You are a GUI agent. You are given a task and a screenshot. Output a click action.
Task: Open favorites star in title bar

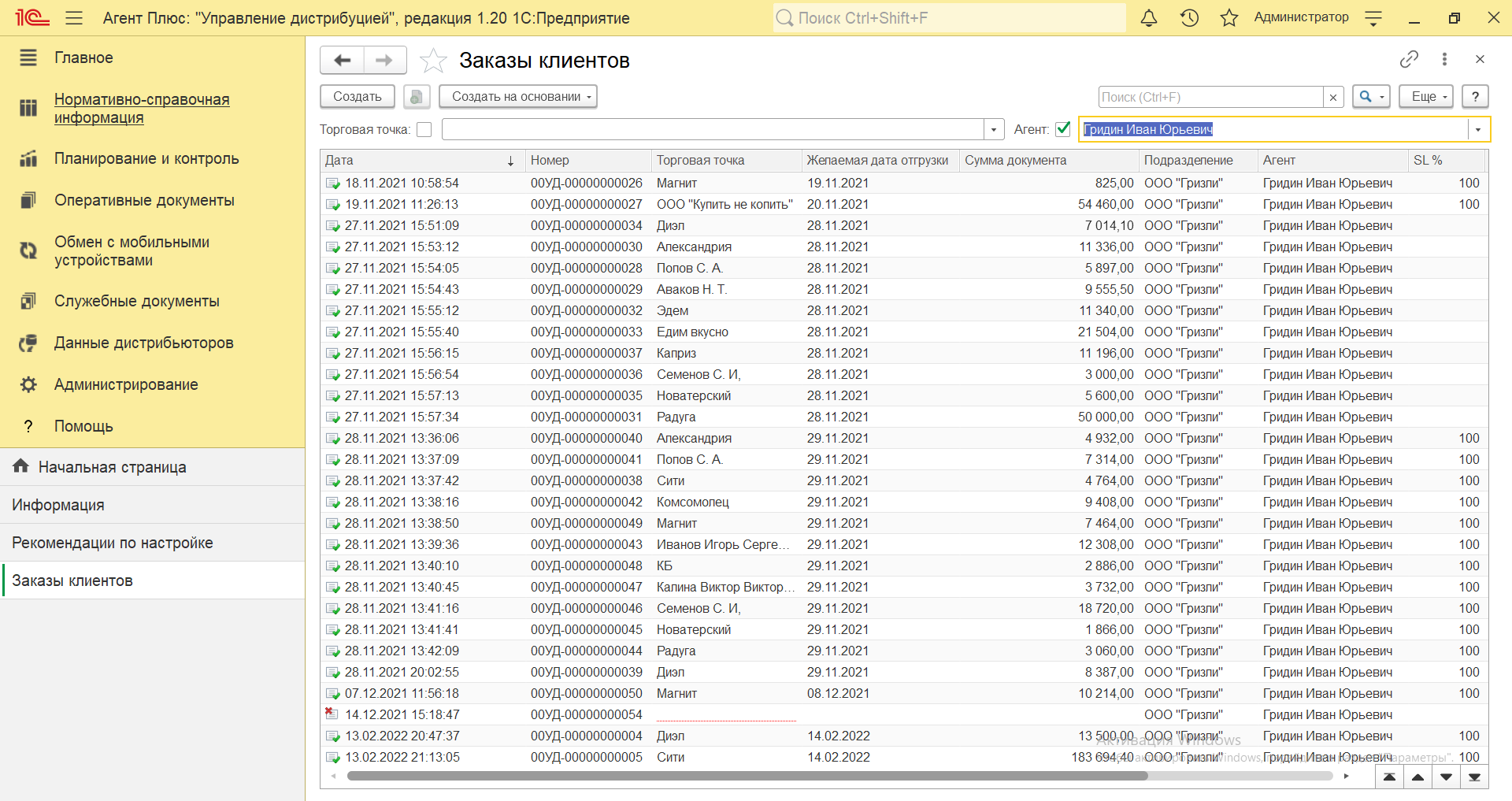[x=1228, y=18]
